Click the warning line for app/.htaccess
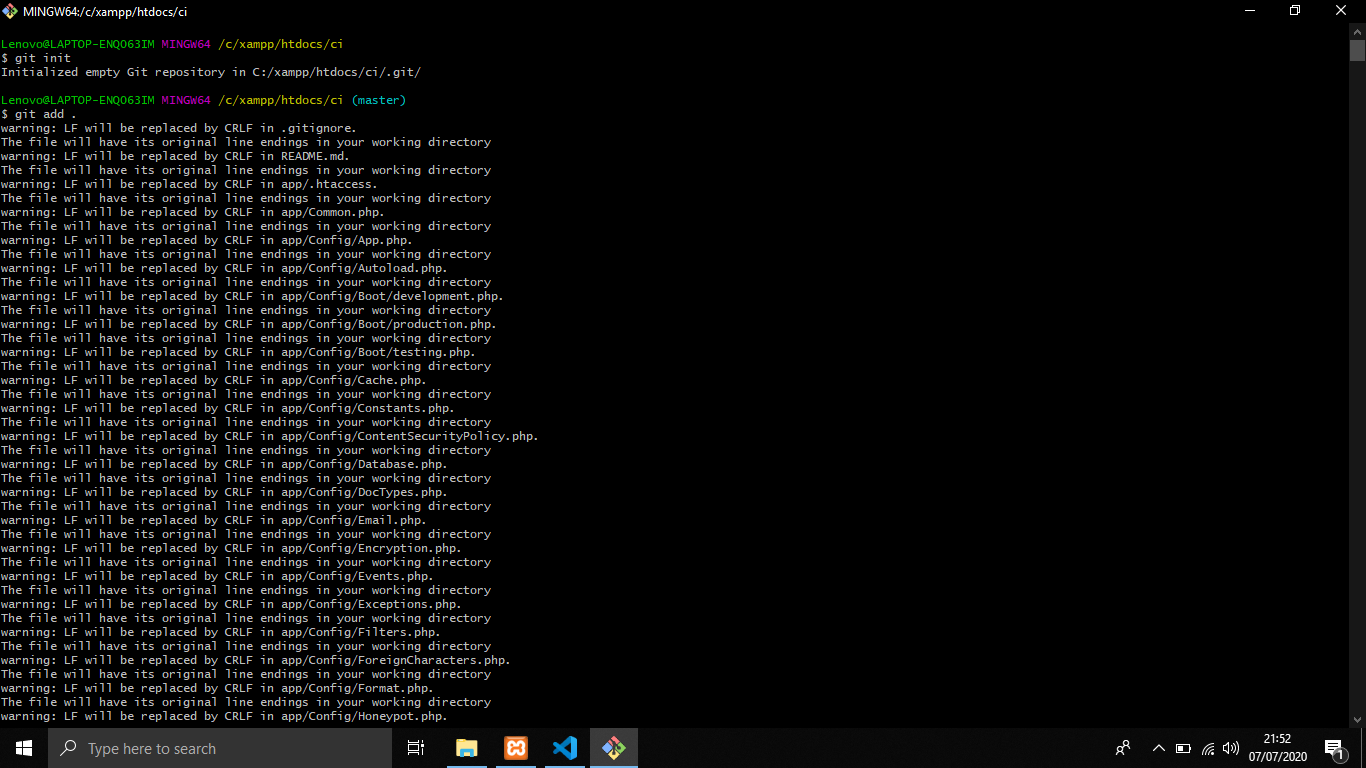 click(x=189, y=184)
